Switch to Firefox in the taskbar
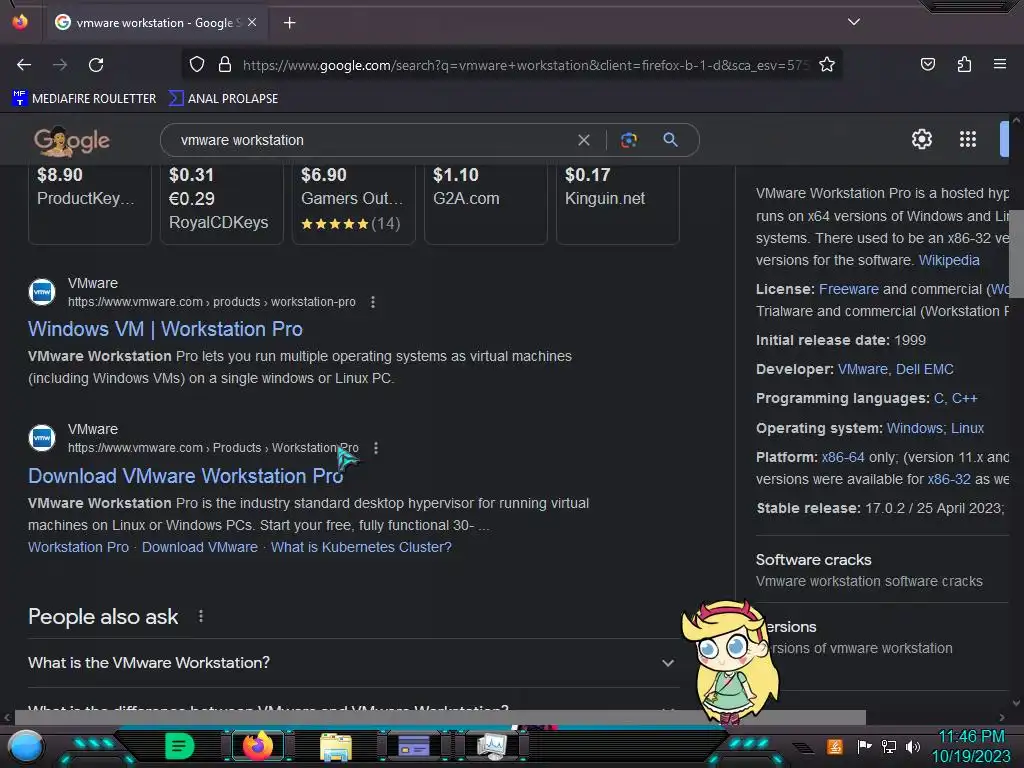 pos(257,746)
